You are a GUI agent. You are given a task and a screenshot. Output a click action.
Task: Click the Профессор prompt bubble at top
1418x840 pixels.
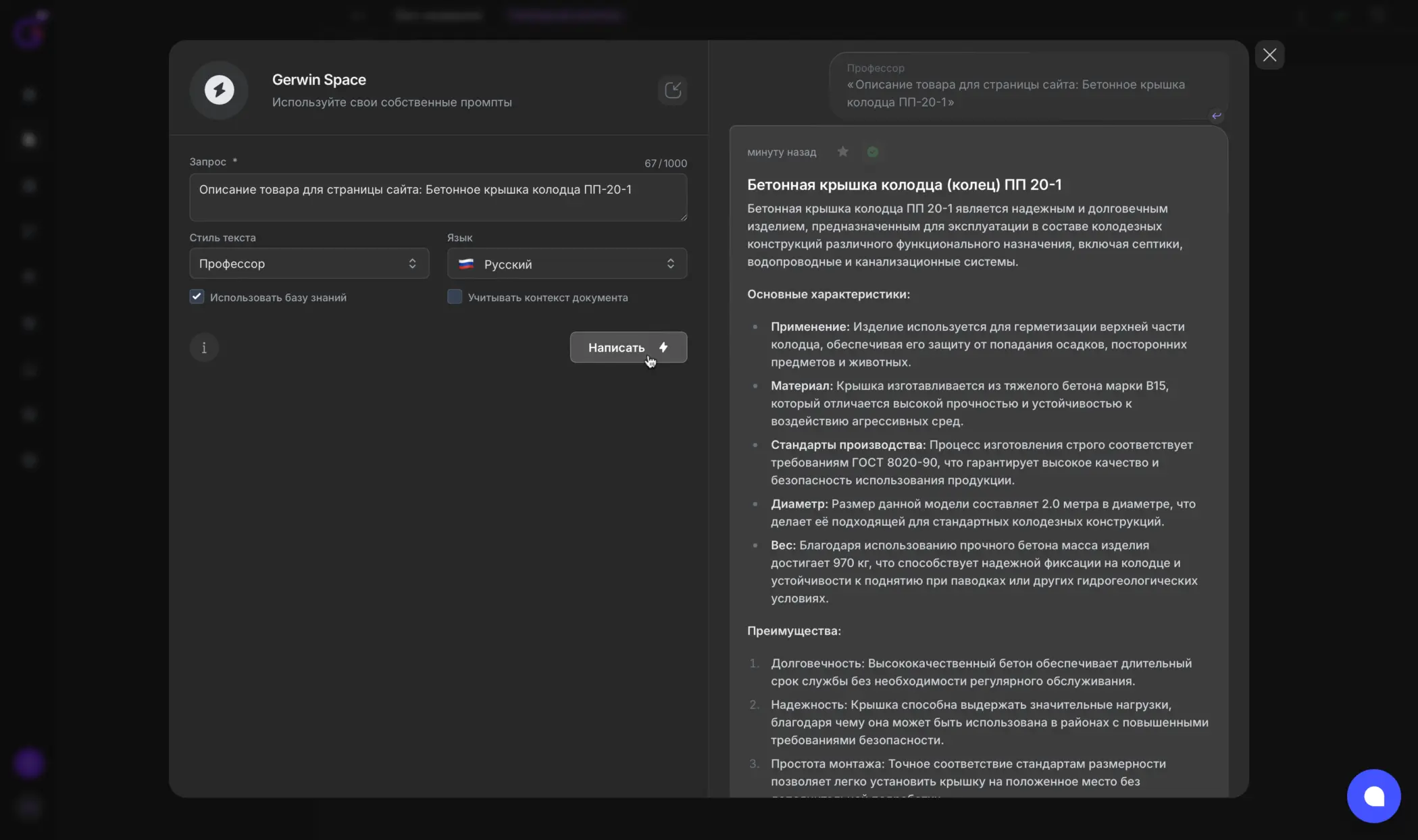tap(1027, 86)
